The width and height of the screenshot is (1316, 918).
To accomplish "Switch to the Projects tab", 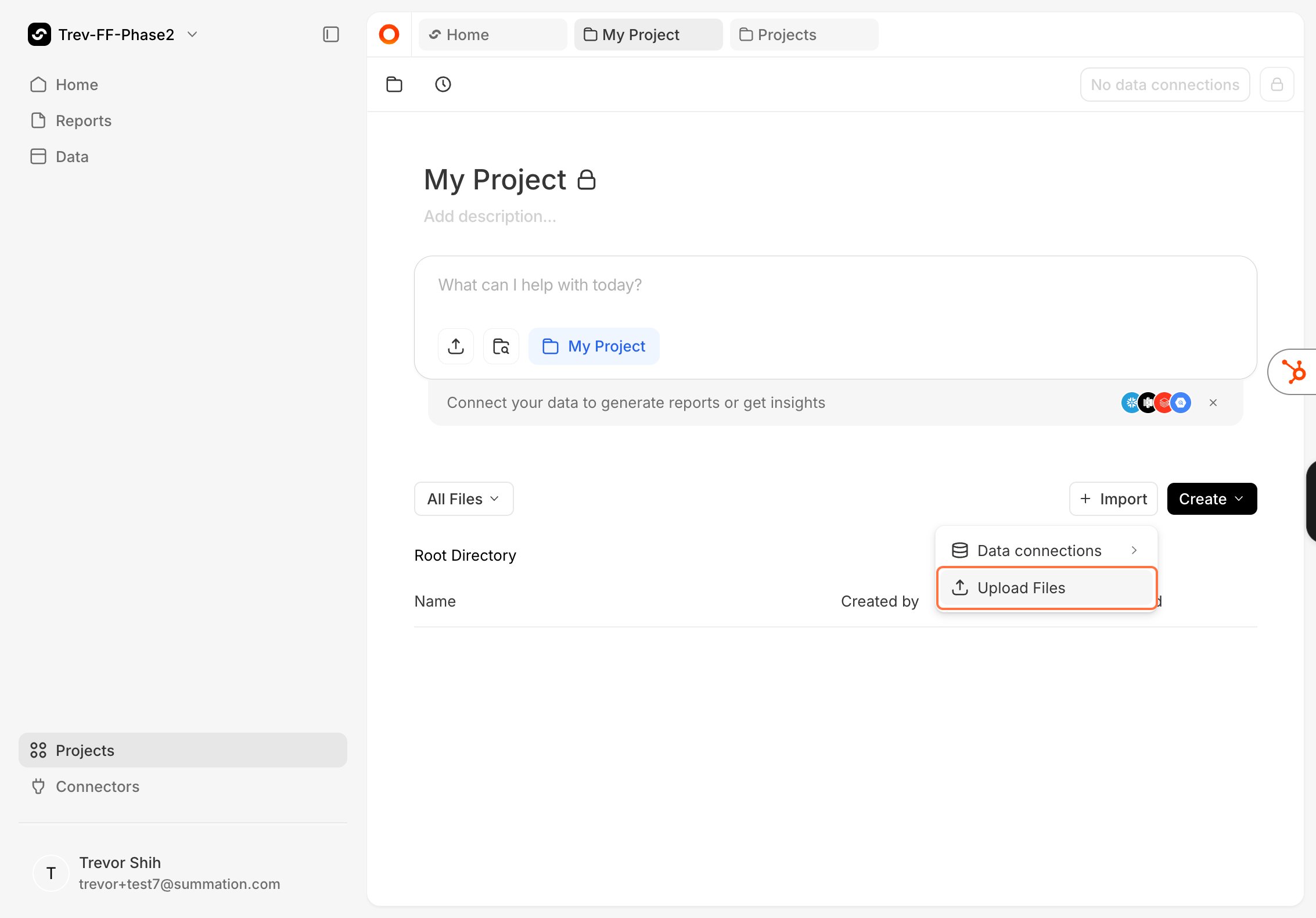I will coord(804,34).
